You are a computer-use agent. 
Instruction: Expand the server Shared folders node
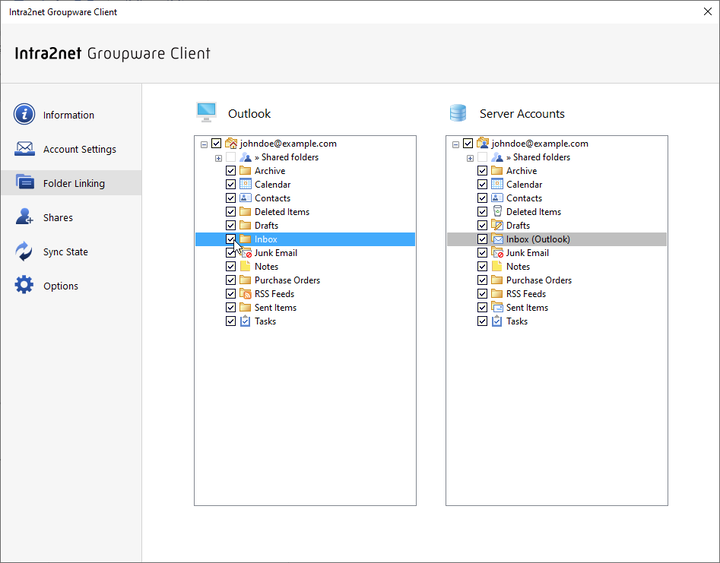click(x=470, y=158)
